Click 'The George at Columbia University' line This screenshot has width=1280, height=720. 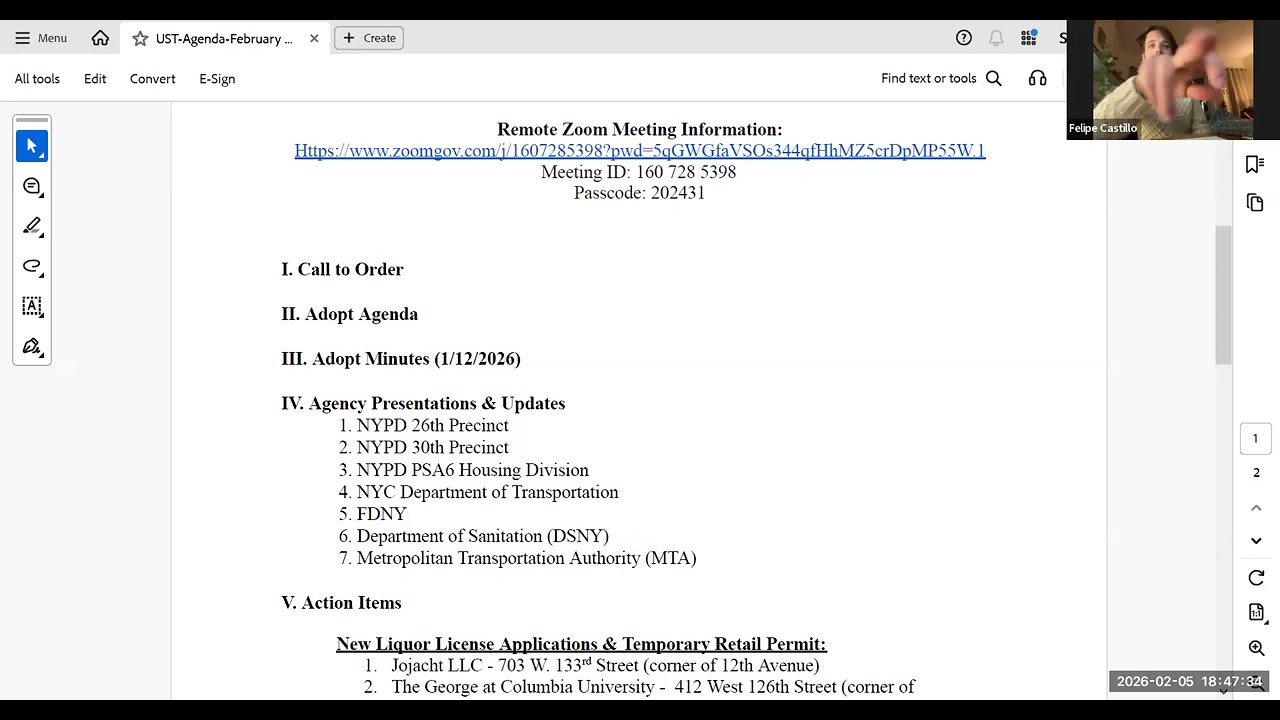point(653,687)
